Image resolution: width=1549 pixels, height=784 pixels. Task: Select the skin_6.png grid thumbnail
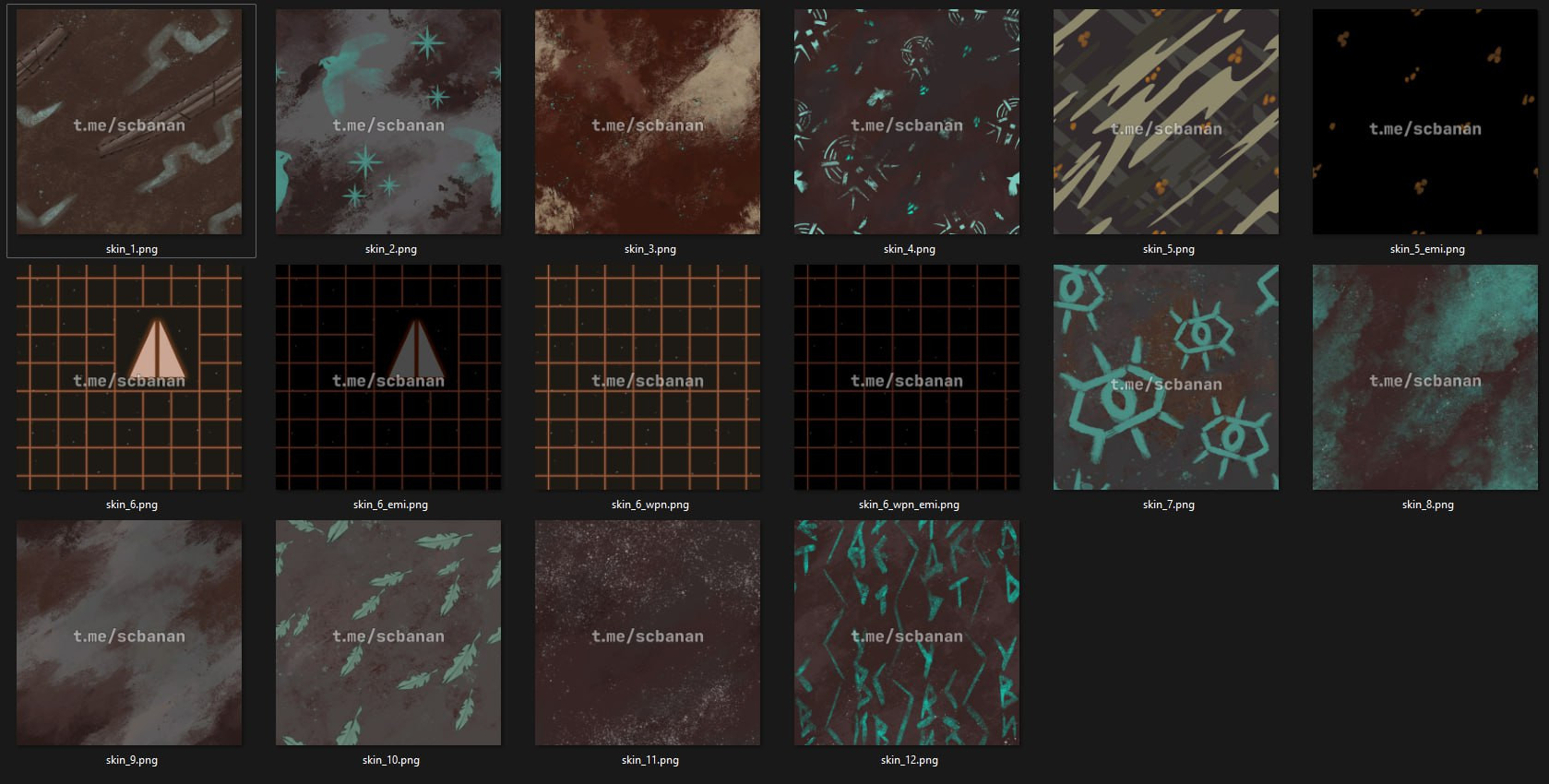coord(129,377)
